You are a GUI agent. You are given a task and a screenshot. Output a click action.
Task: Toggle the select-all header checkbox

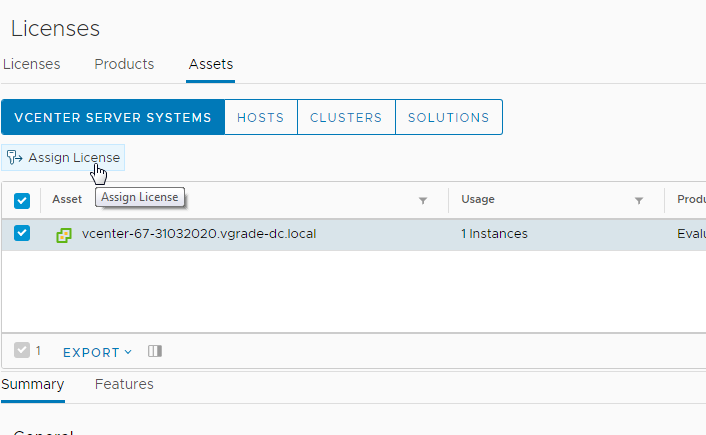(x=22, y=201)
